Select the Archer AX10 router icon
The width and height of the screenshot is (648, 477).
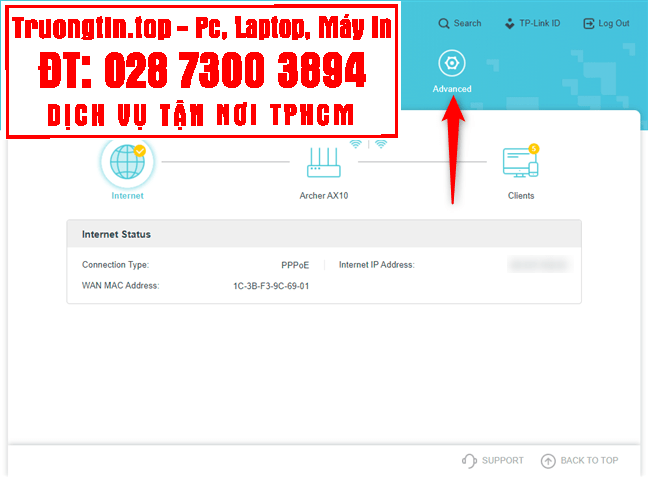point(324,163)
